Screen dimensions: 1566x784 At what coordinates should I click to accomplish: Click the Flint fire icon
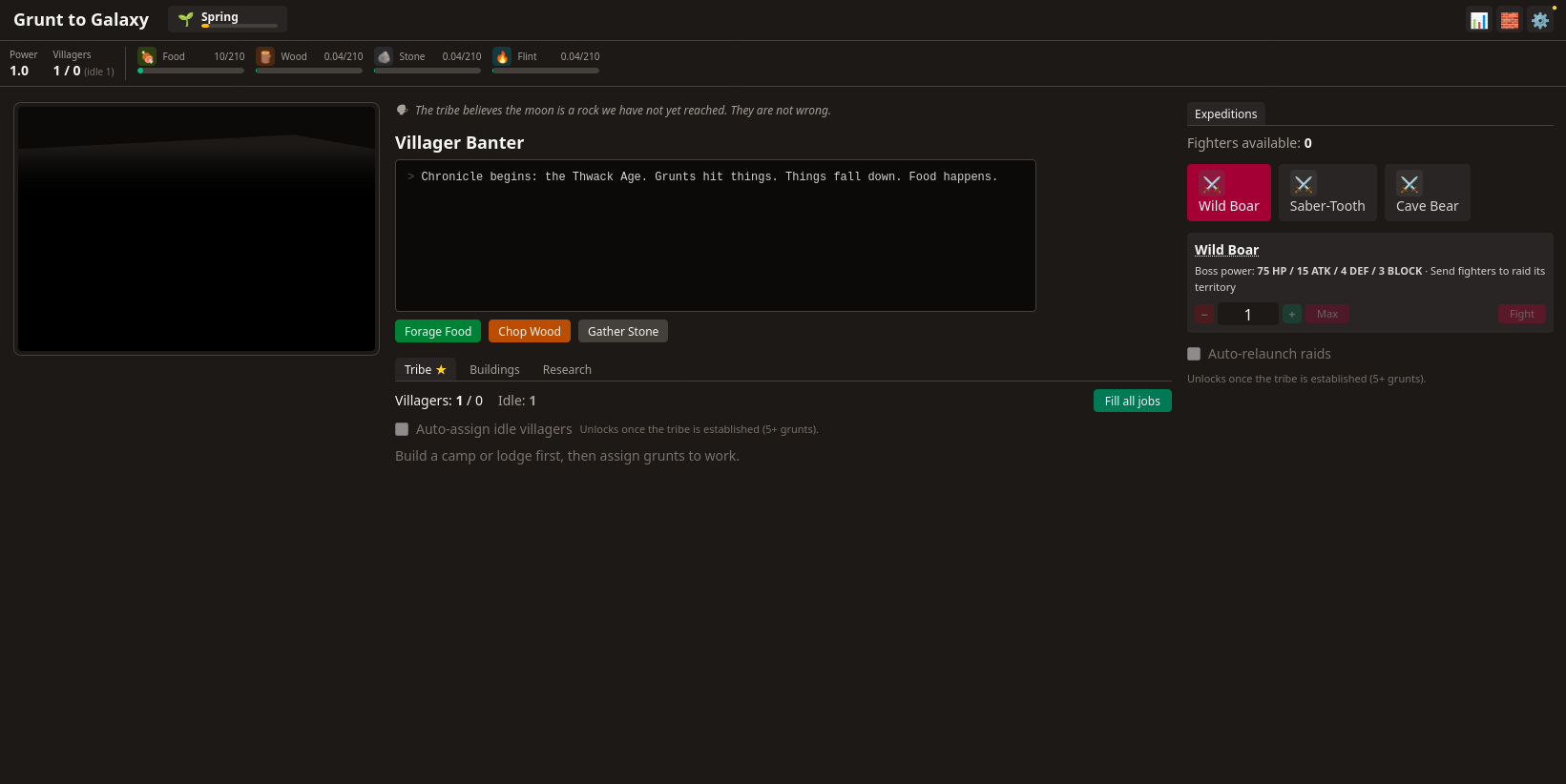click(502, 57)
